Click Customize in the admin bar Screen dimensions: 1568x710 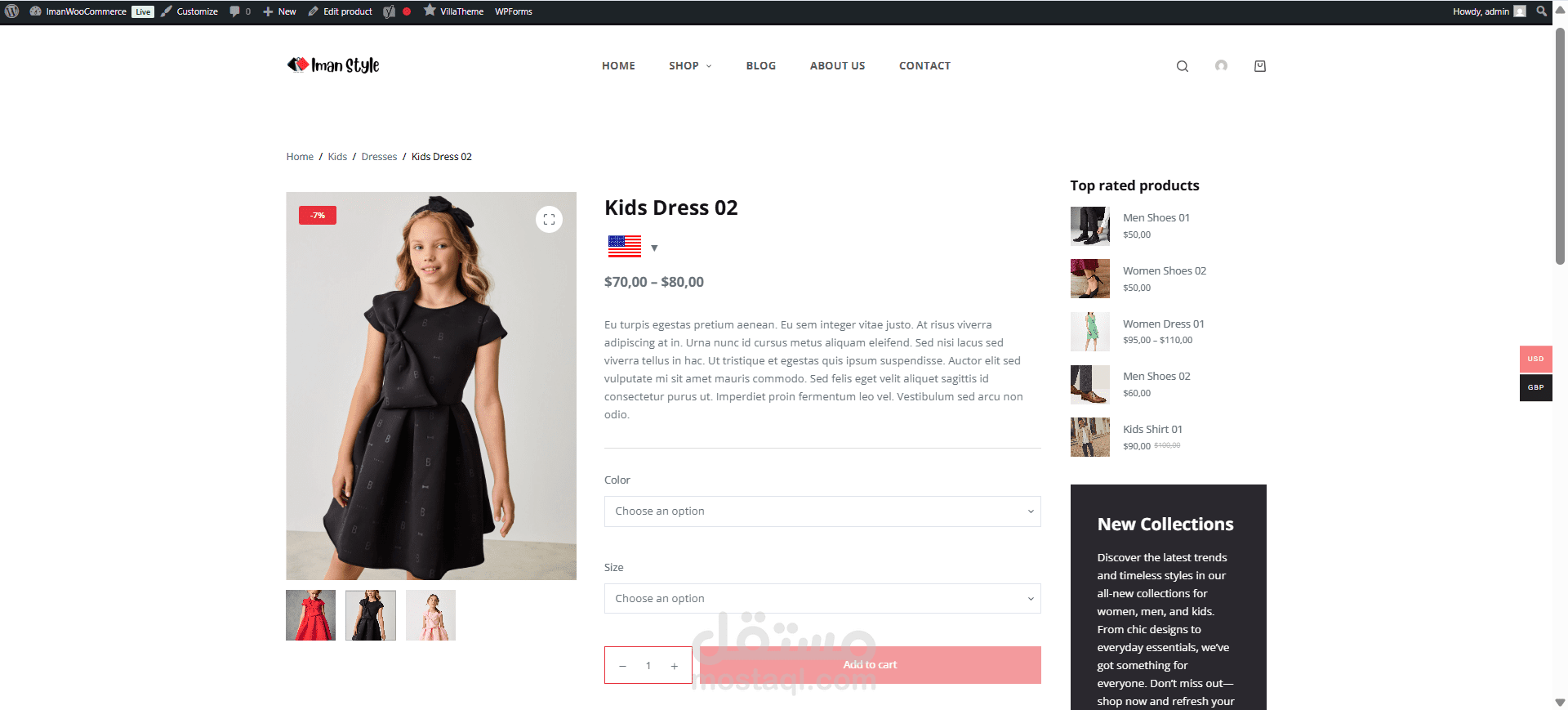pyautogui.click(x=189, y=11)
